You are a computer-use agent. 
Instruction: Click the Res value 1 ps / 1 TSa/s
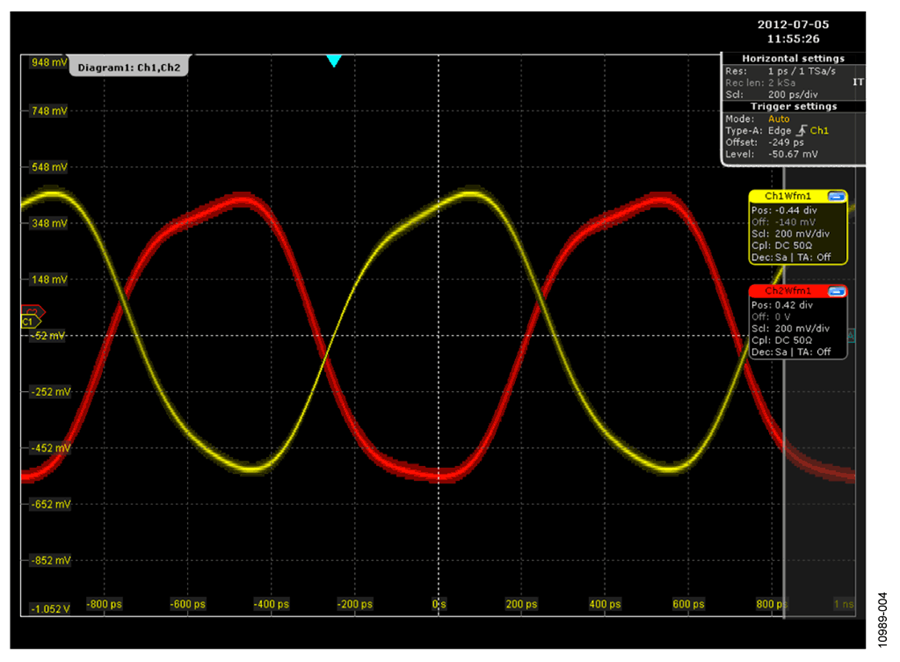tap(801, 71)
